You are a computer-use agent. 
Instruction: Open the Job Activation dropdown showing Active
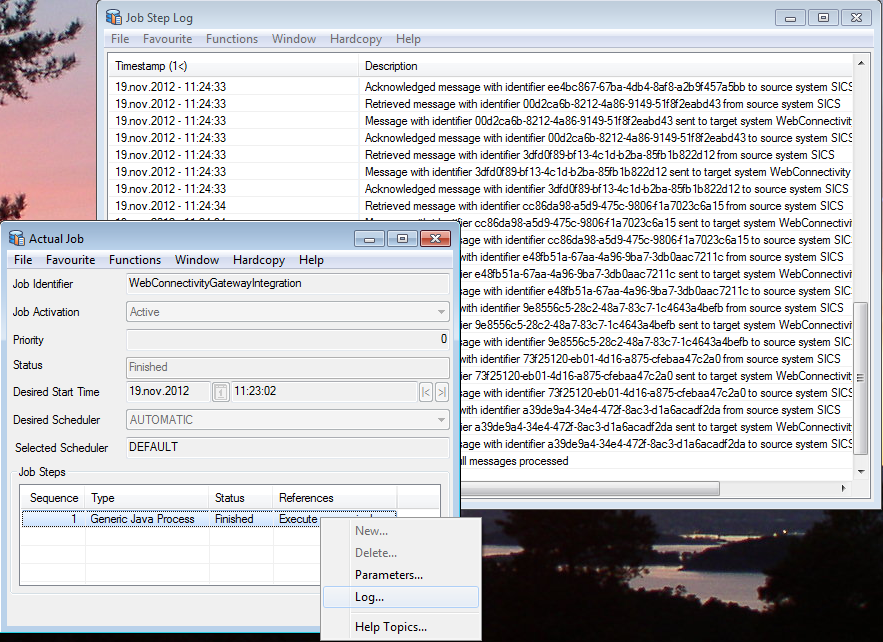(x=441, y=310)
